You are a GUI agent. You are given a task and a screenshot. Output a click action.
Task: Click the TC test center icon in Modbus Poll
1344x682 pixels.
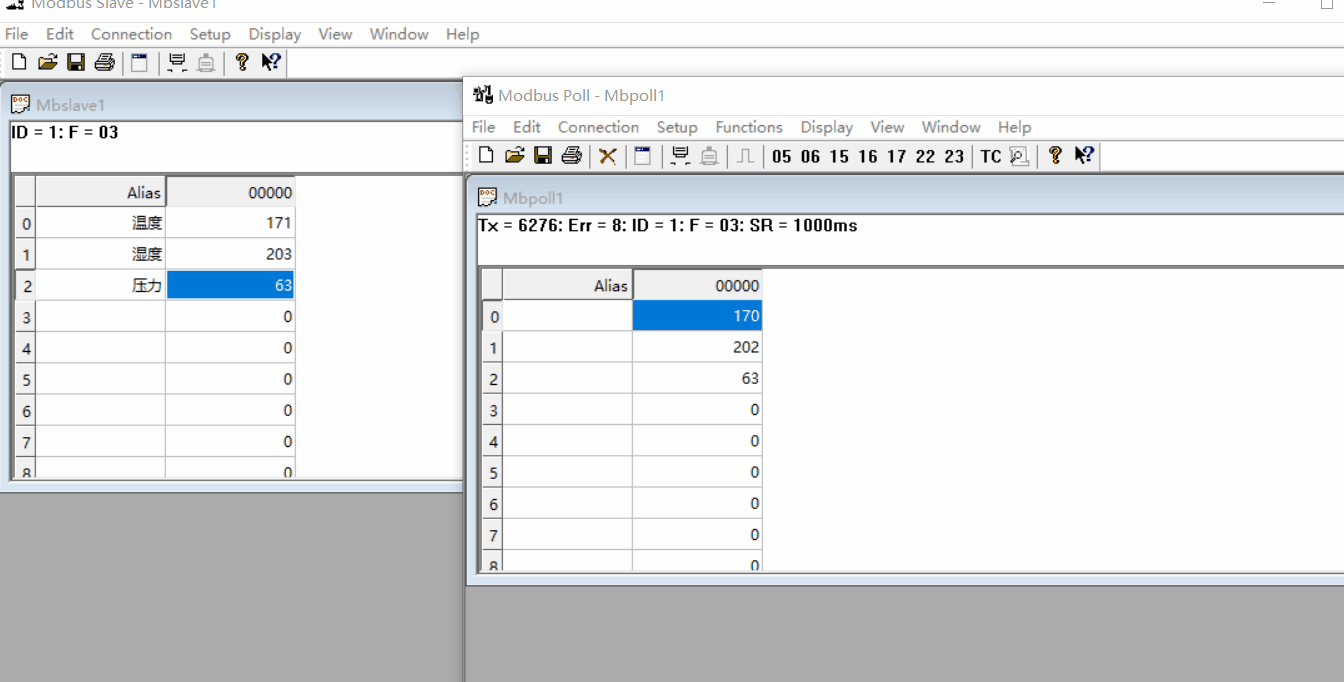pyautogui.click(x=989, y=156)
